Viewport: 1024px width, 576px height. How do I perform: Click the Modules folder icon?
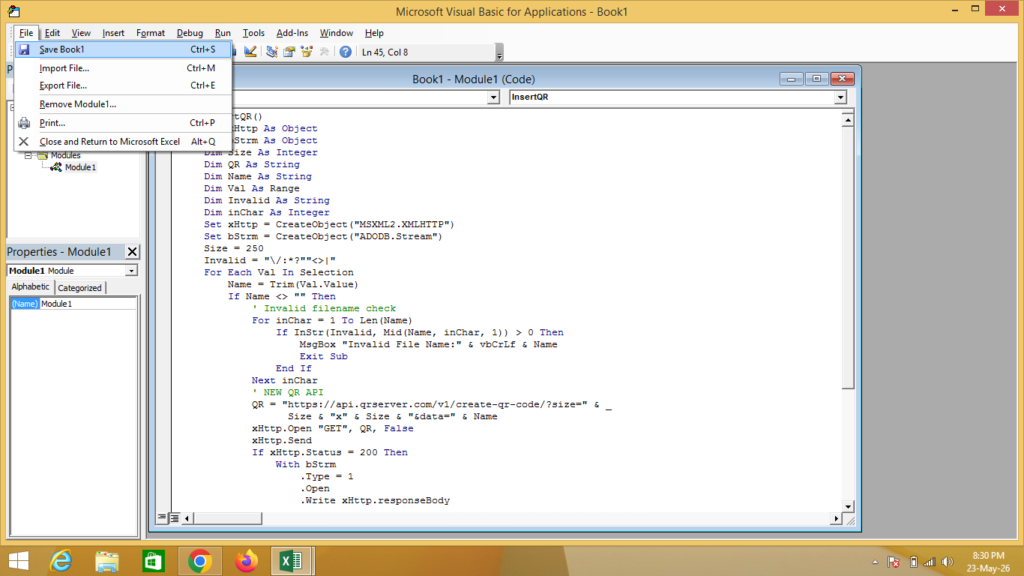[42, 155]
